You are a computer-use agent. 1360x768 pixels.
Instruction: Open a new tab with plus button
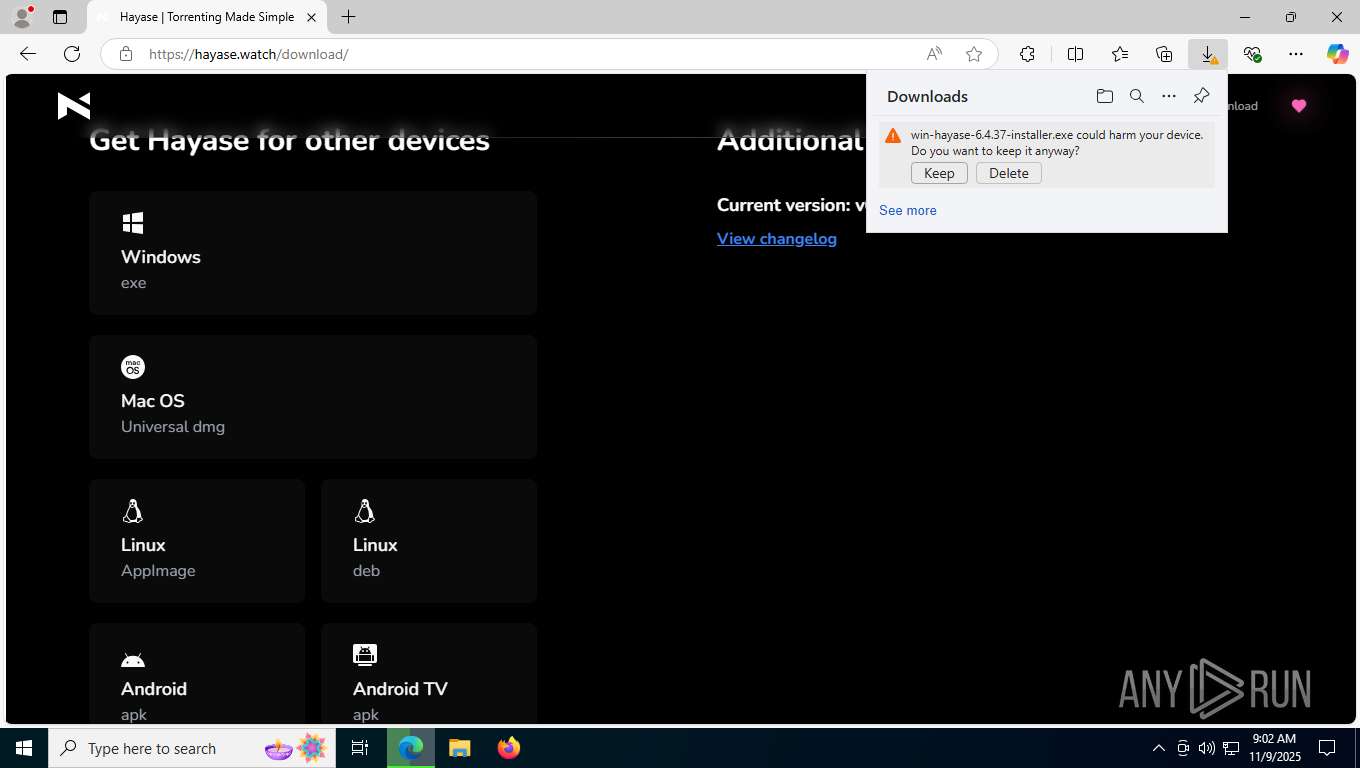coord(348,17)
